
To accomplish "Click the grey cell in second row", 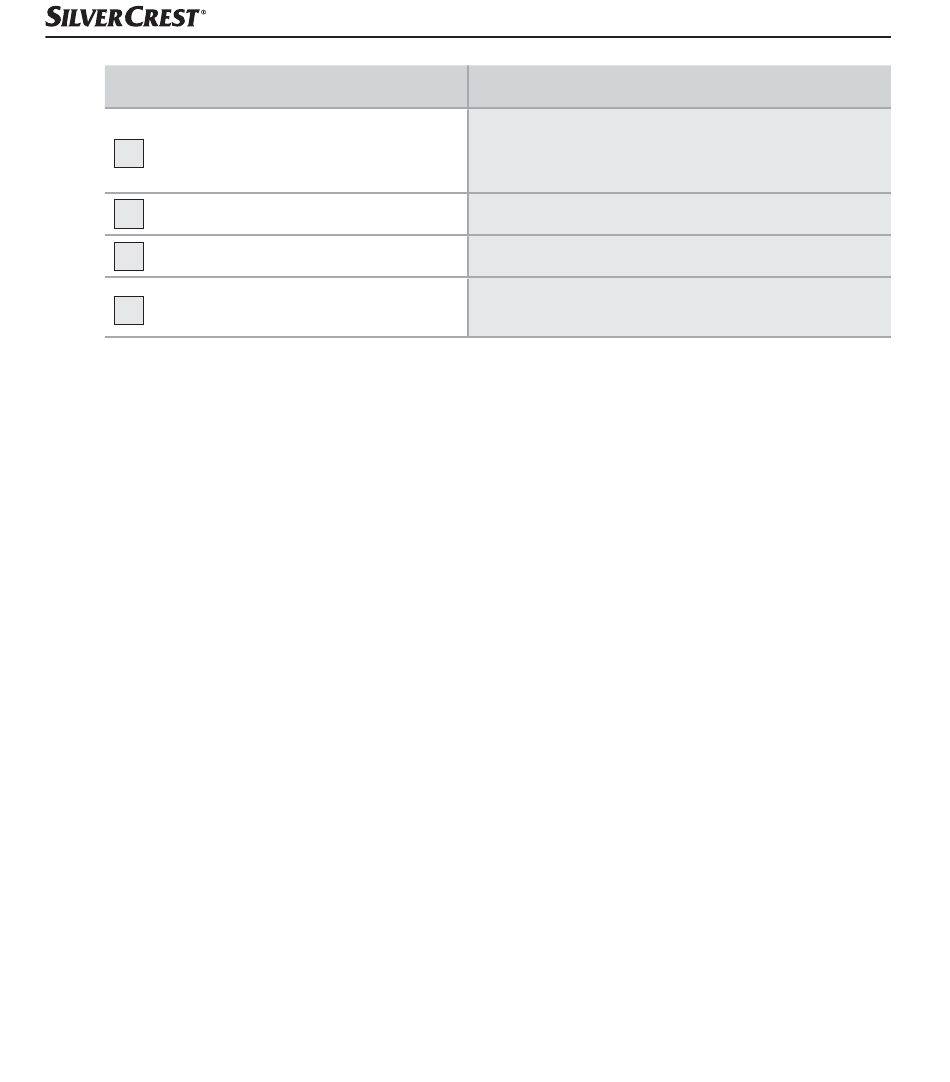I will coord(680,214).
